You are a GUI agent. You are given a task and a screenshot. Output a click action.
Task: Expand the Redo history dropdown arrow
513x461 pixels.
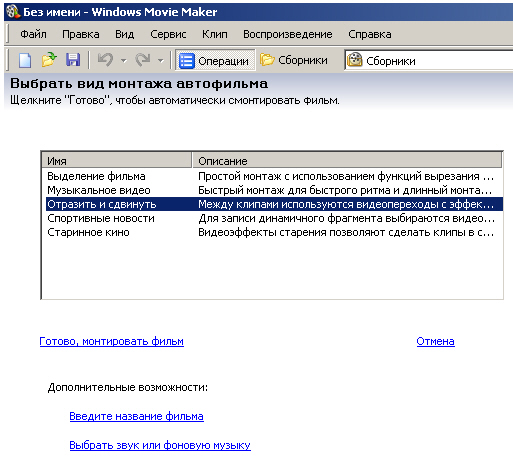[161, 61]
